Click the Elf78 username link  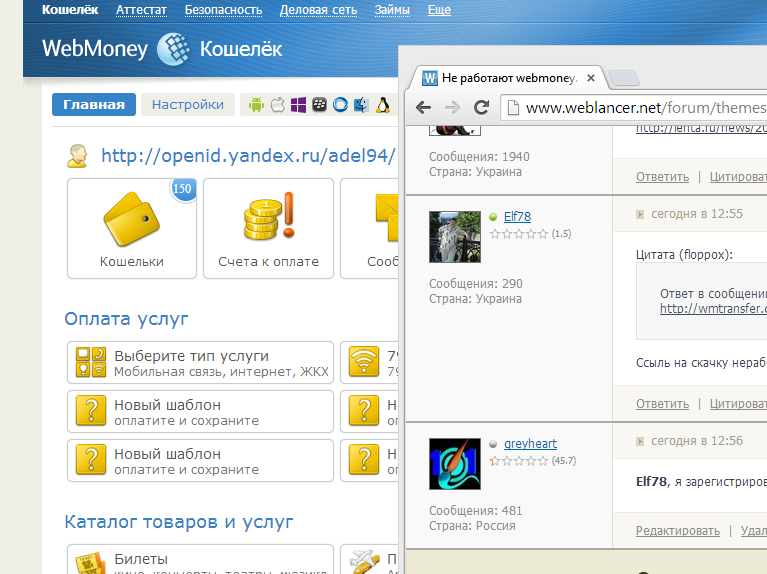[x=516, y=215]
